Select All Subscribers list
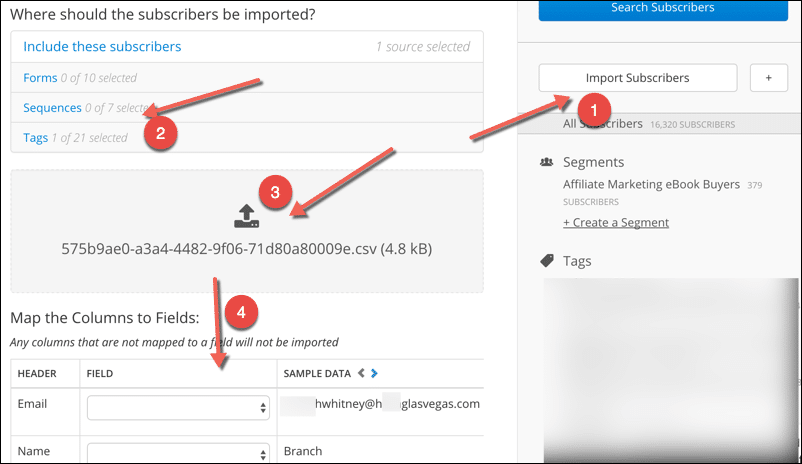802x464 pixels. pyautogui.click(x=603, y=124)
